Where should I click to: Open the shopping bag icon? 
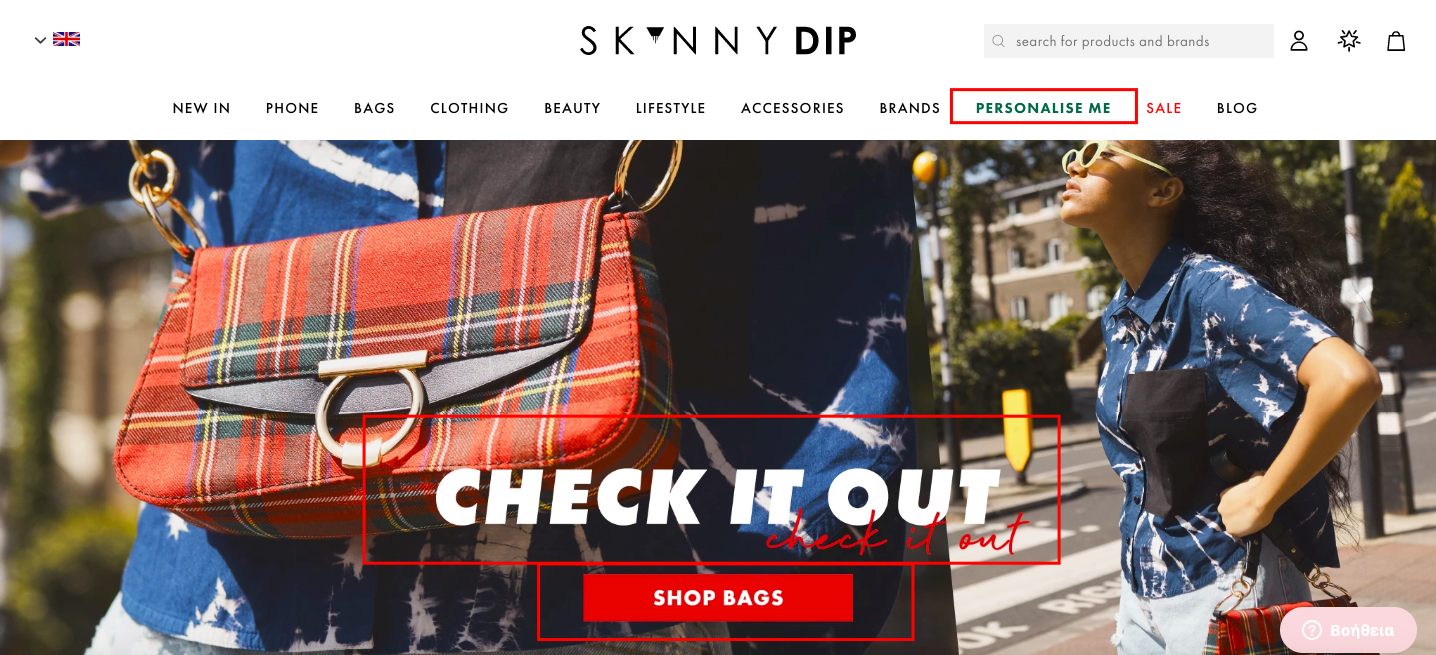point(1396,41)
